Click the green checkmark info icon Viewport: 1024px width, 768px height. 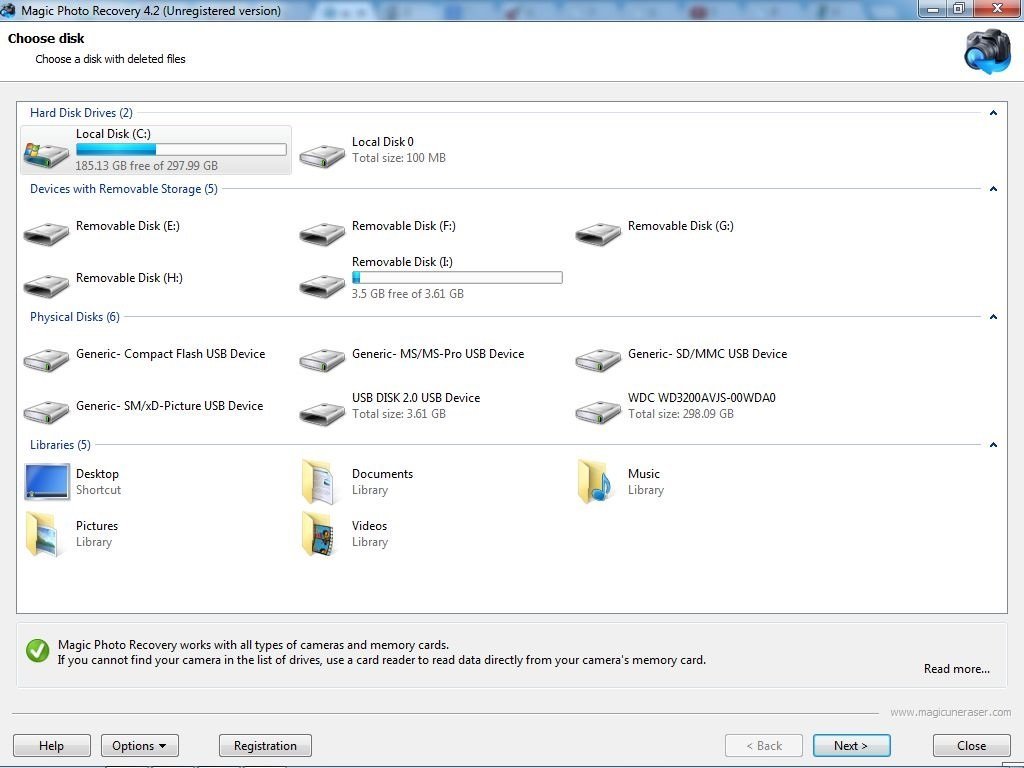point(38,650)
